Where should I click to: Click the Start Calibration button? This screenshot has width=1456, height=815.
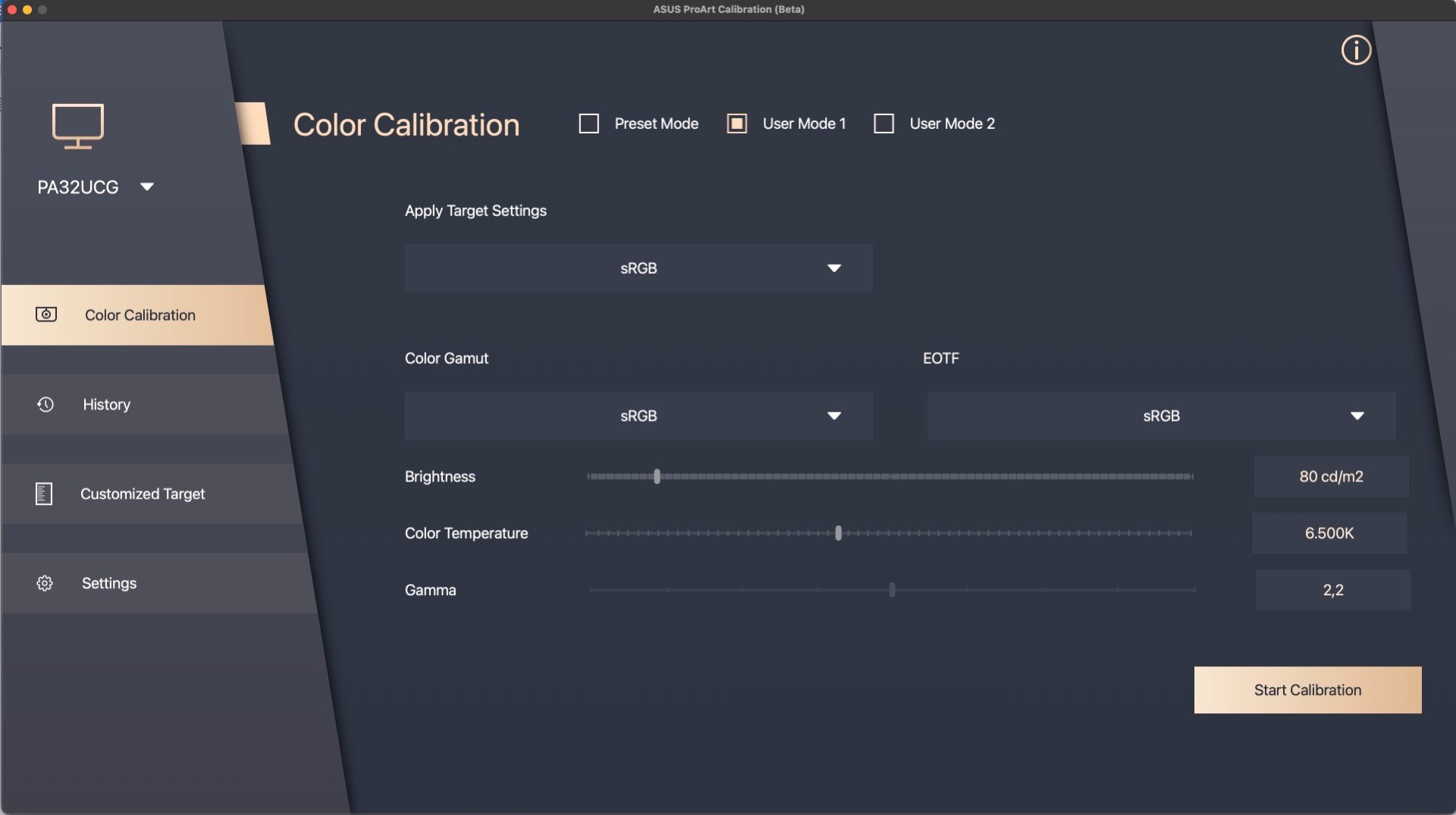(1307, 690)
